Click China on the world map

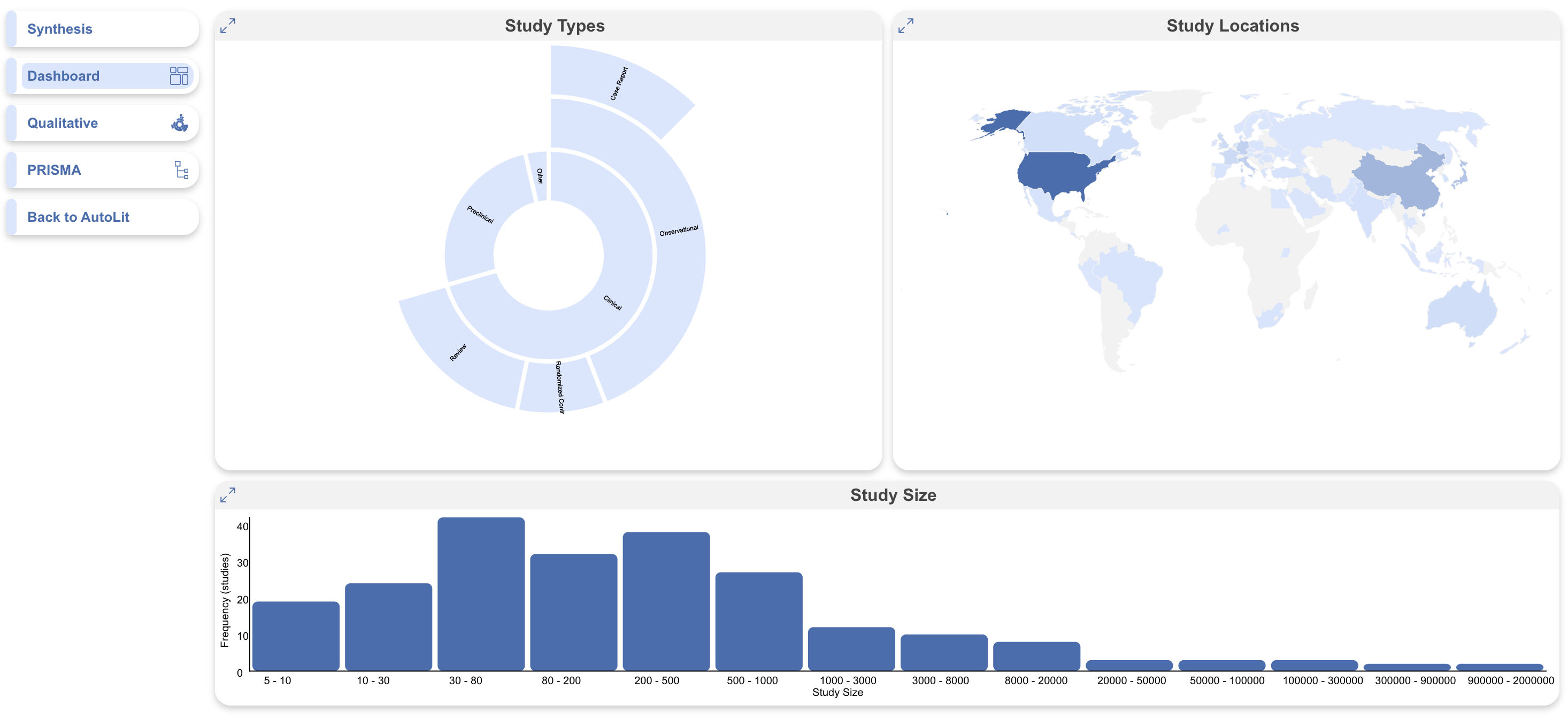click(x=1400, y=180)
